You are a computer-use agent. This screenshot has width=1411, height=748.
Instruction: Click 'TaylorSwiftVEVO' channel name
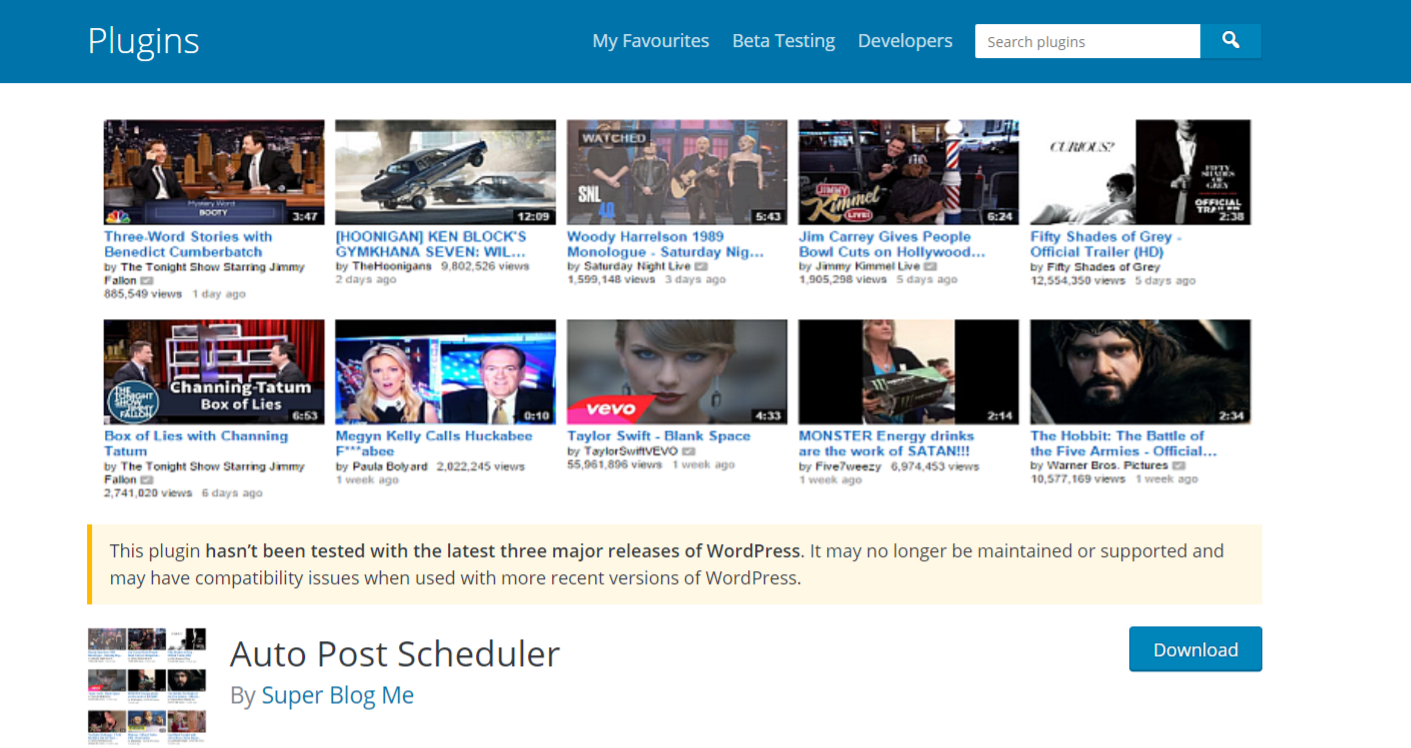click(630, 452)
